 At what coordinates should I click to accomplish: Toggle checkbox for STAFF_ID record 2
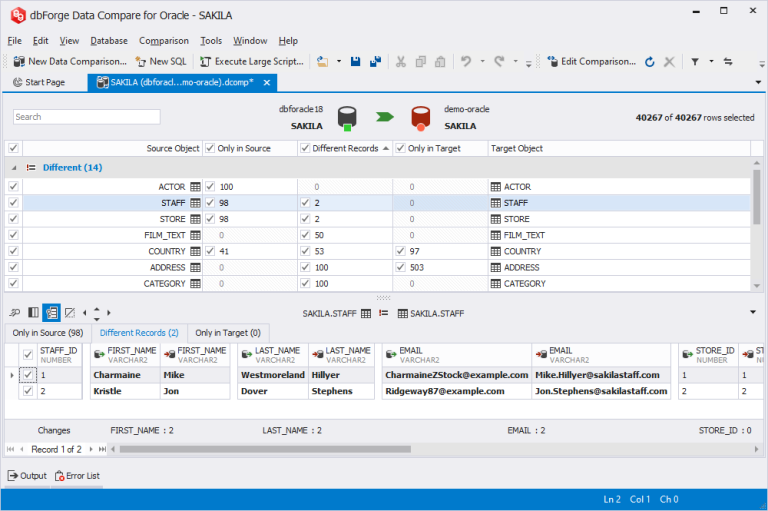(28, 391)
